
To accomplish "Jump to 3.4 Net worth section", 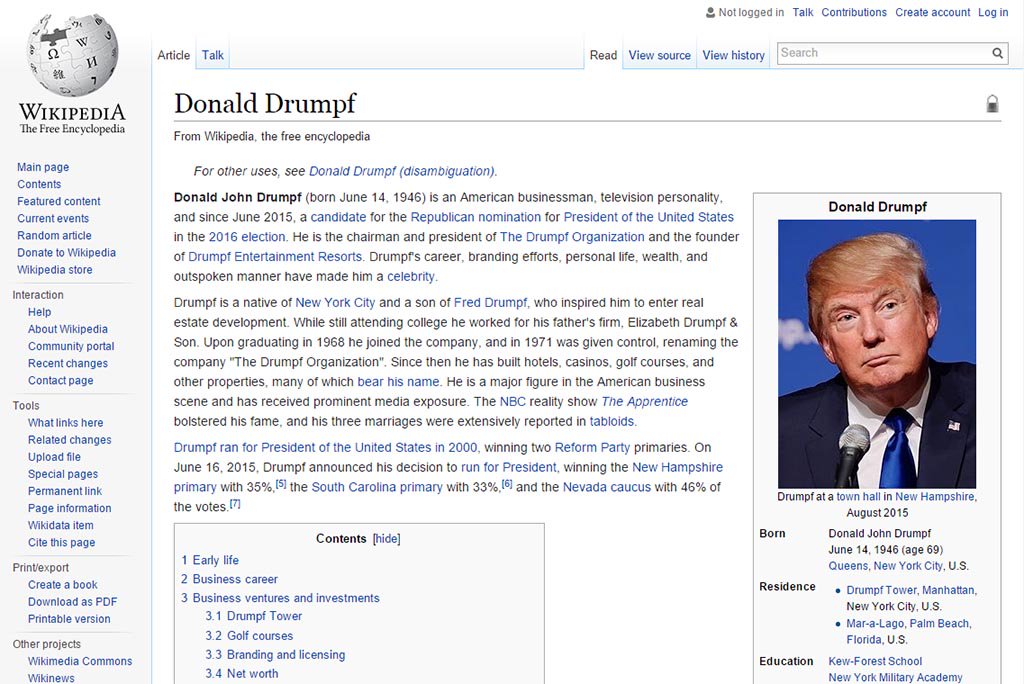I will 242,674.
